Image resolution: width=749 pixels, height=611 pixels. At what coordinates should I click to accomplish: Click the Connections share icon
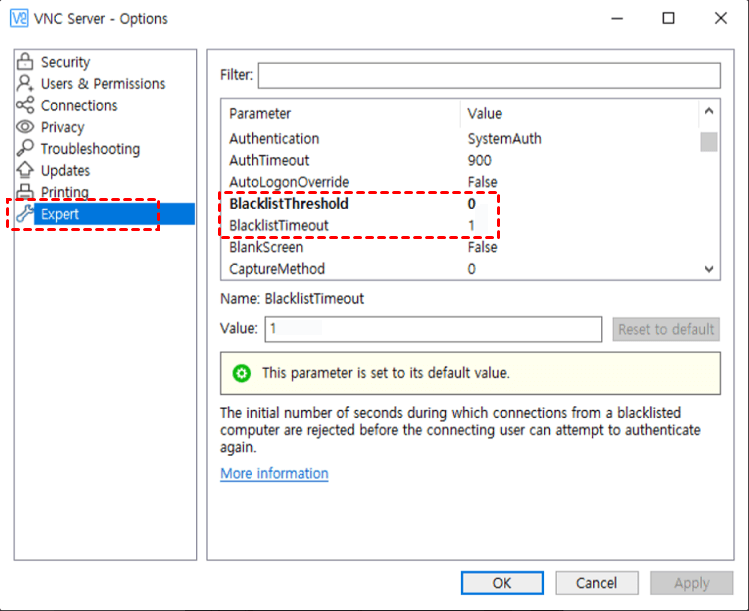(x=25, y=105)
